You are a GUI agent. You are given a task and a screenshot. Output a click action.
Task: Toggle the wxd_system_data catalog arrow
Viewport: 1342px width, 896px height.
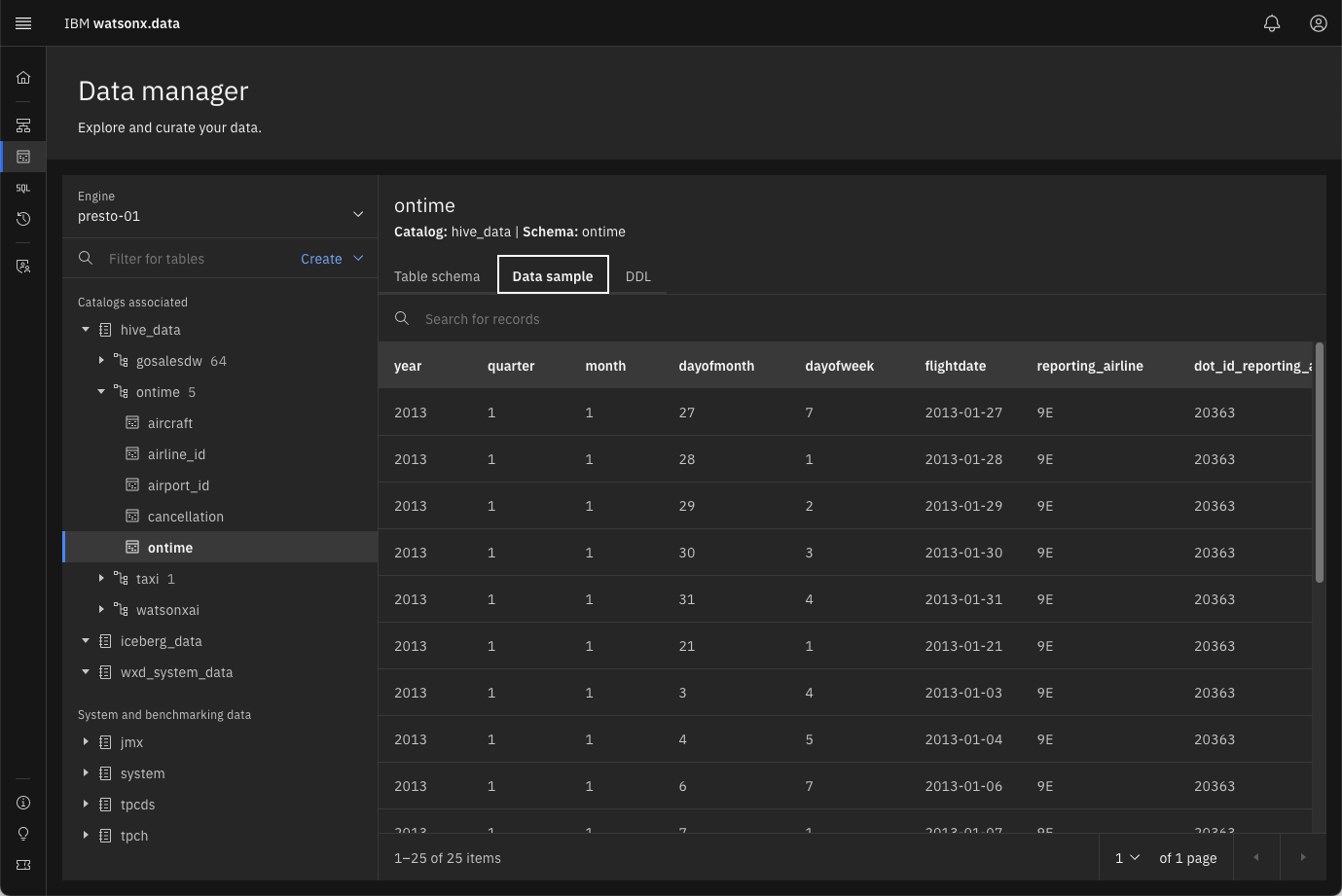(x=86, y=672)
